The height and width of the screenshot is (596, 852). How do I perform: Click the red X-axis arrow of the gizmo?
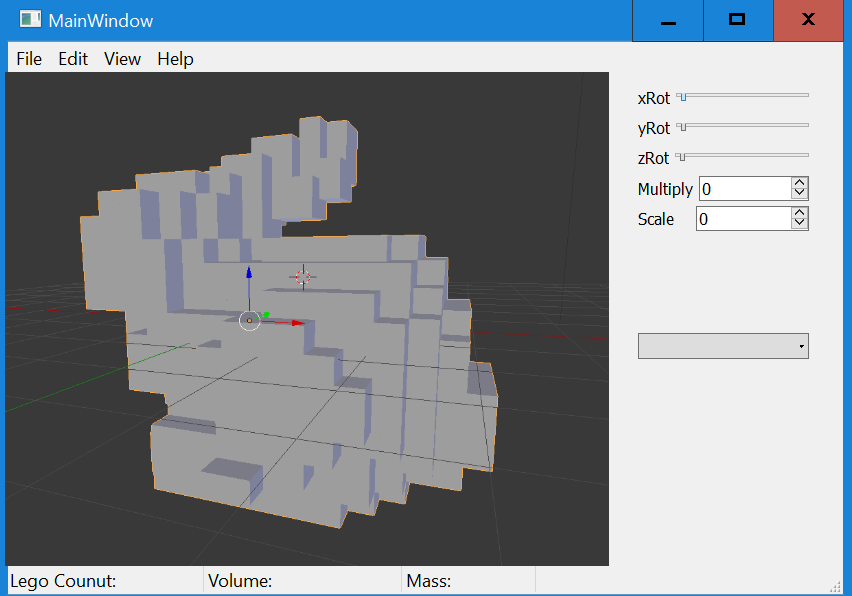point(298,323)
